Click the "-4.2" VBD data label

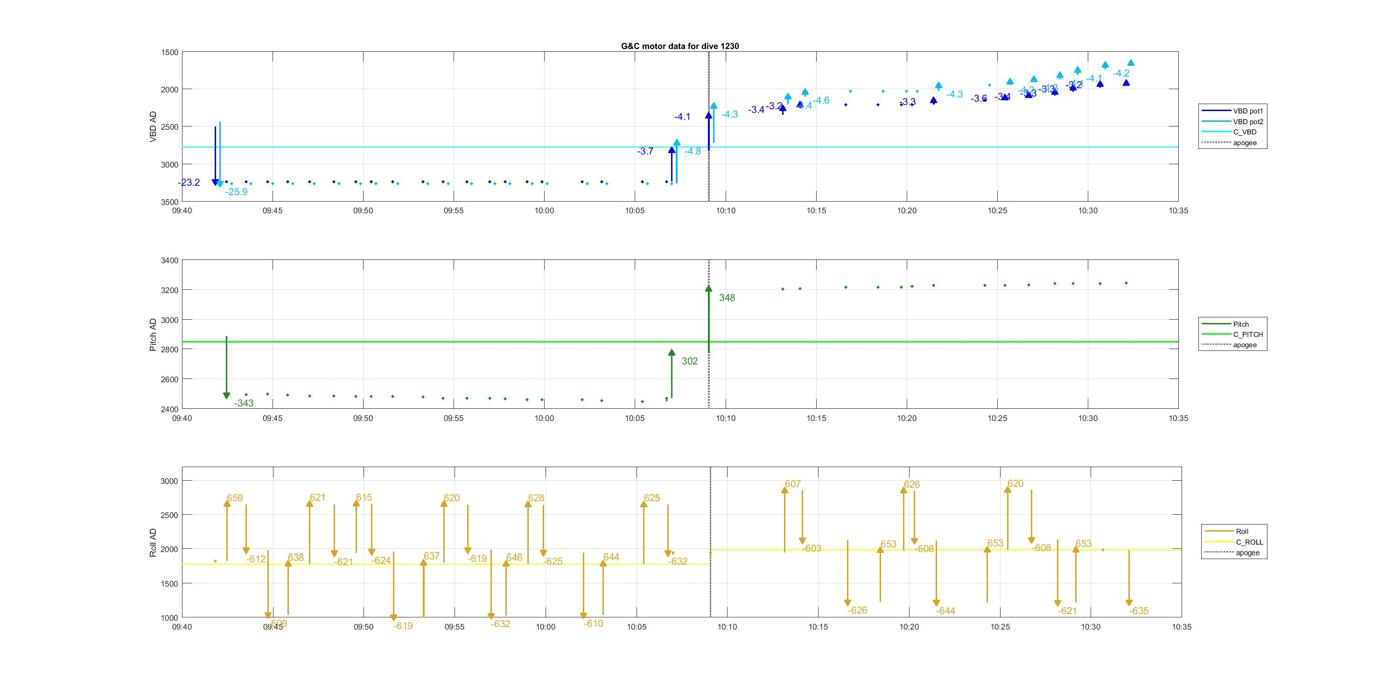(x=1122, y=73)
